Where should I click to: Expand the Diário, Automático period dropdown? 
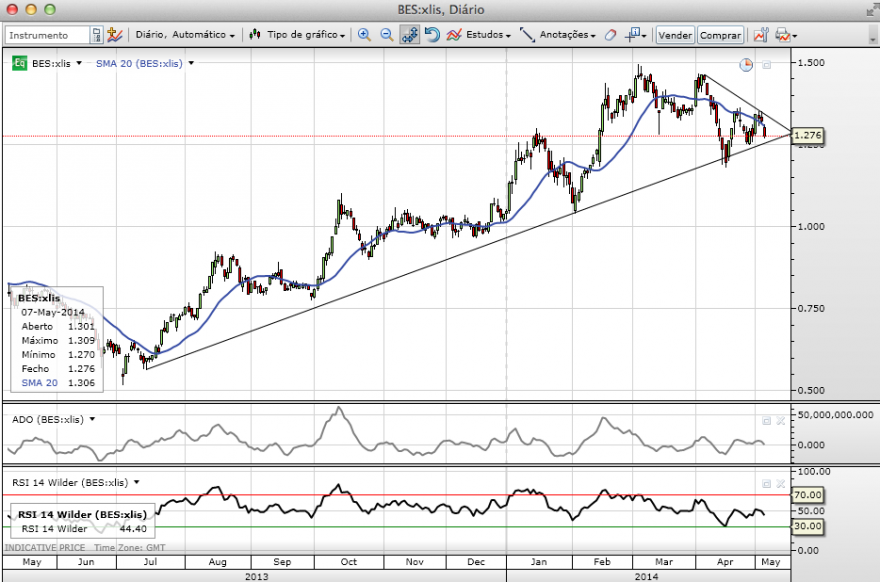185,35
